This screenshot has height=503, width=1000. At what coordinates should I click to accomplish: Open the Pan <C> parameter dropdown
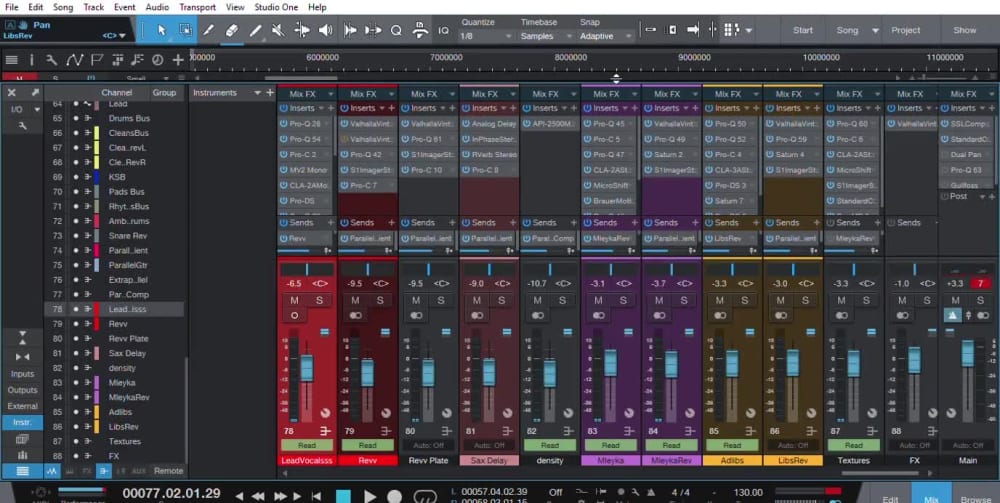tap(115, 36)
